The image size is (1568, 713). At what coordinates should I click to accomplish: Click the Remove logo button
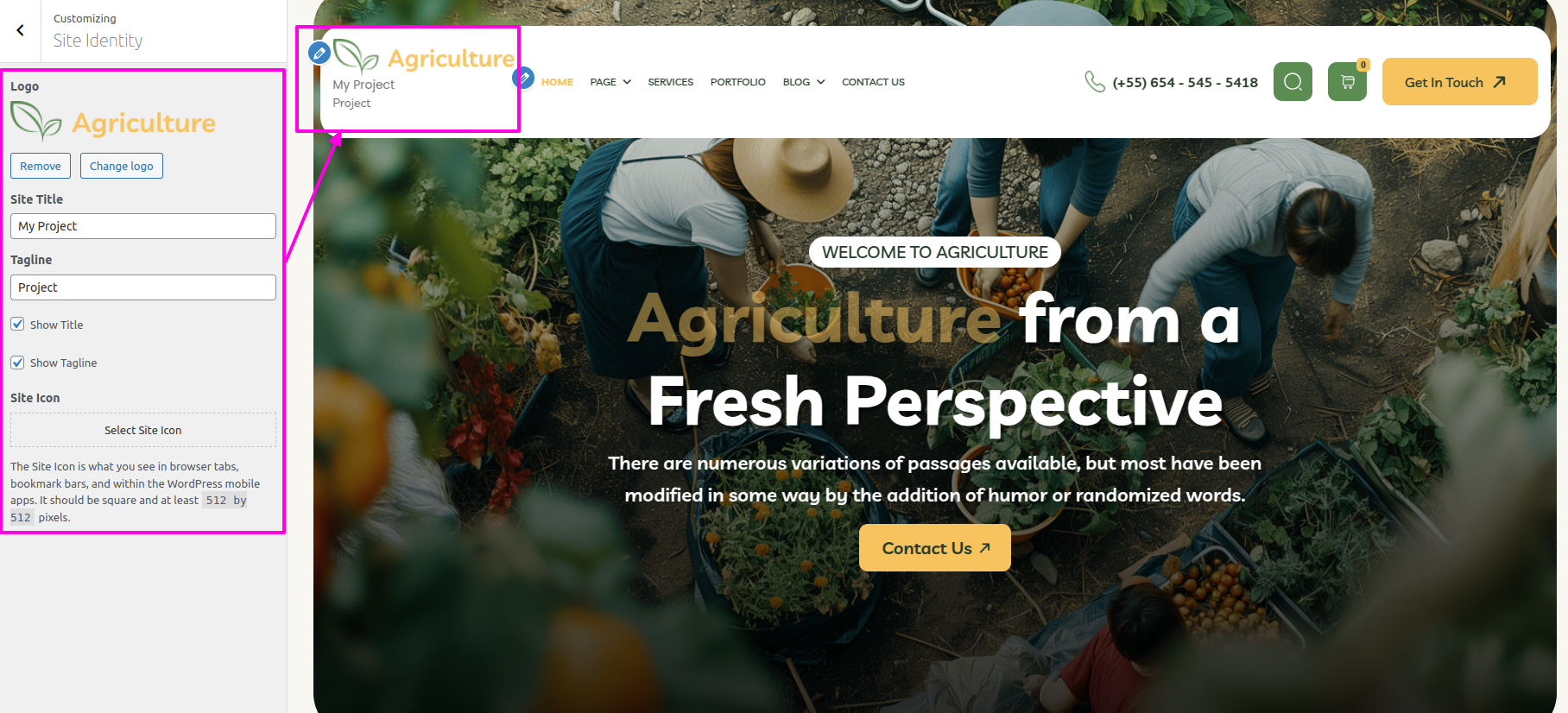pos(41,166)
